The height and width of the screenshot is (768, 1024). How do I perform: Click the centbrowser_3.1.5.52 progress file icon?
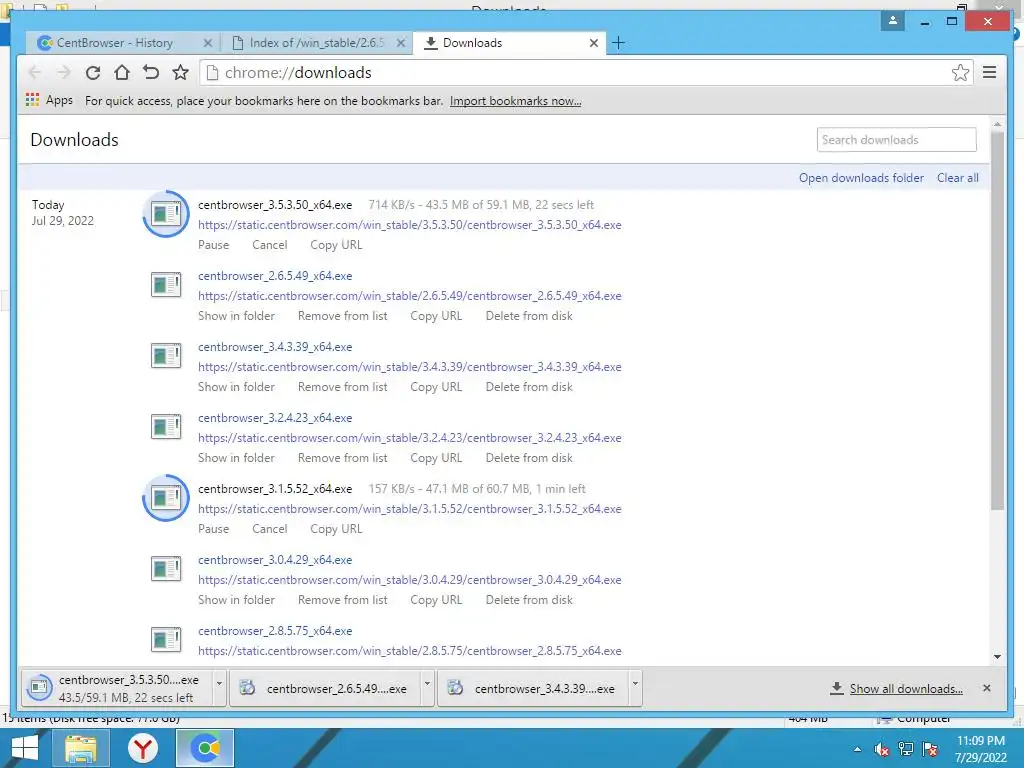click(x=166, y=498)
